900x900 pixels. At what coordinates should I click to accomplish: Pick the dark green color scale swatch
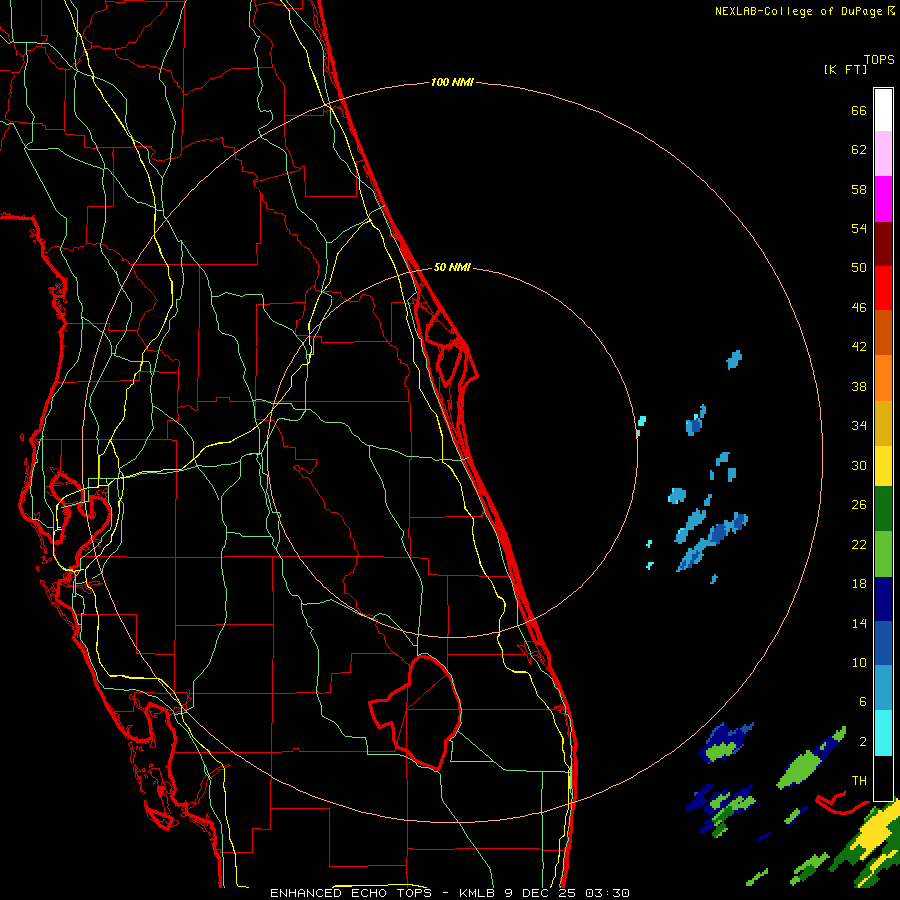tap(883, 509)
